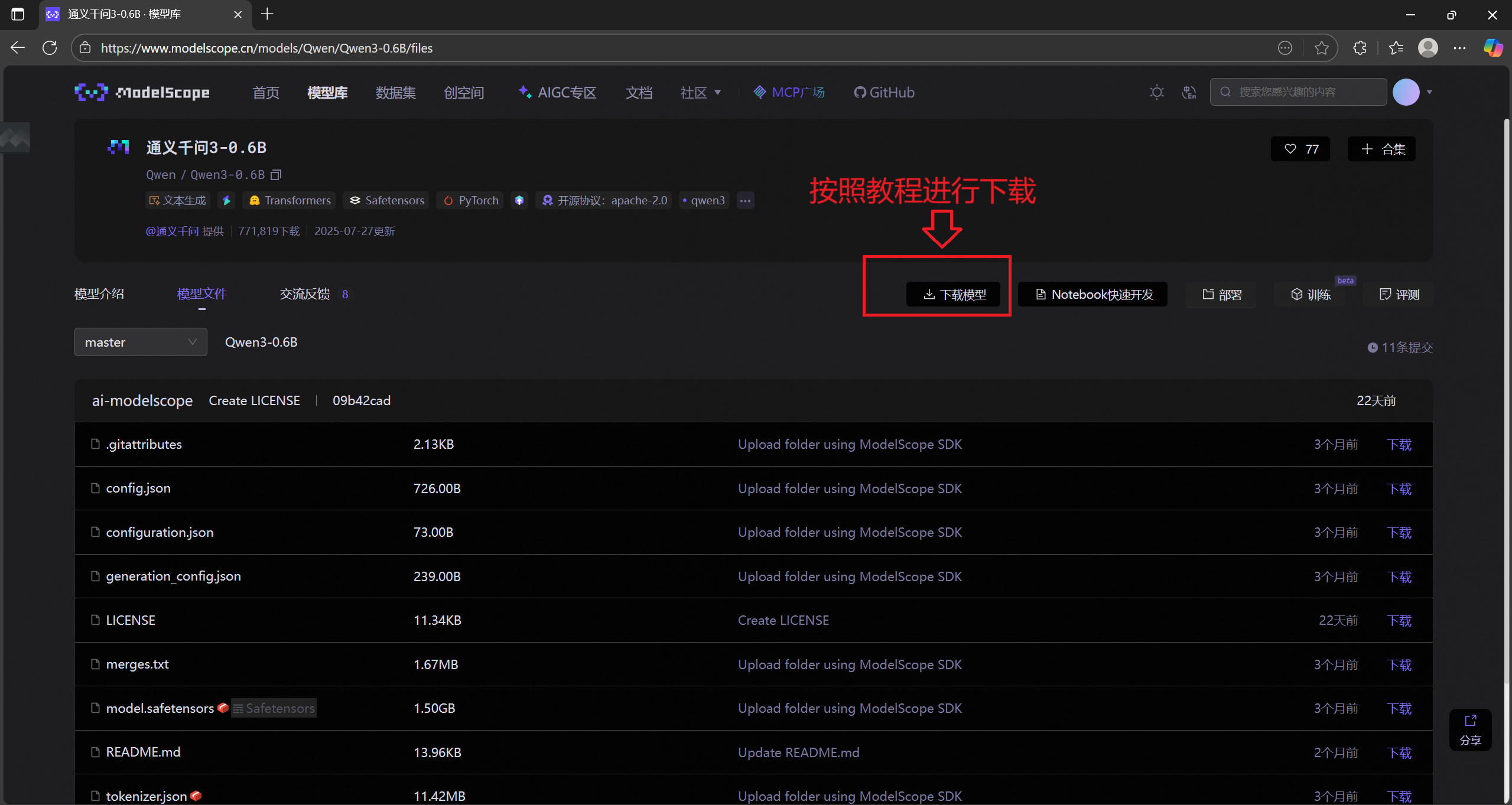Image resolution: width=1512 pixels, height=805 pixels.
Task: Open 模型库 in navigation
Action: coord(327,92)
